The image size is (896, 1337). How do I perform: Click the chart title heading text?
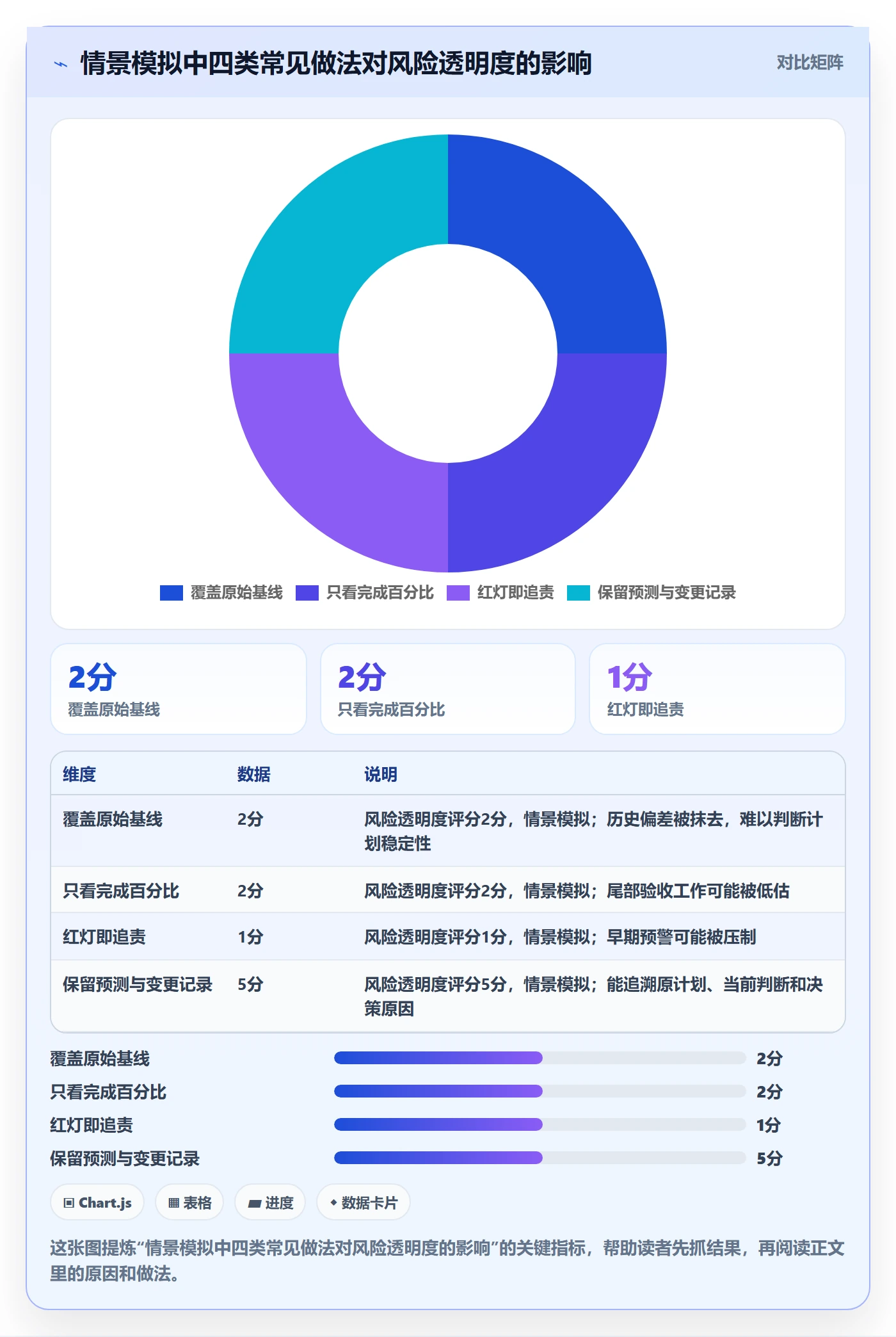[336, 63]
